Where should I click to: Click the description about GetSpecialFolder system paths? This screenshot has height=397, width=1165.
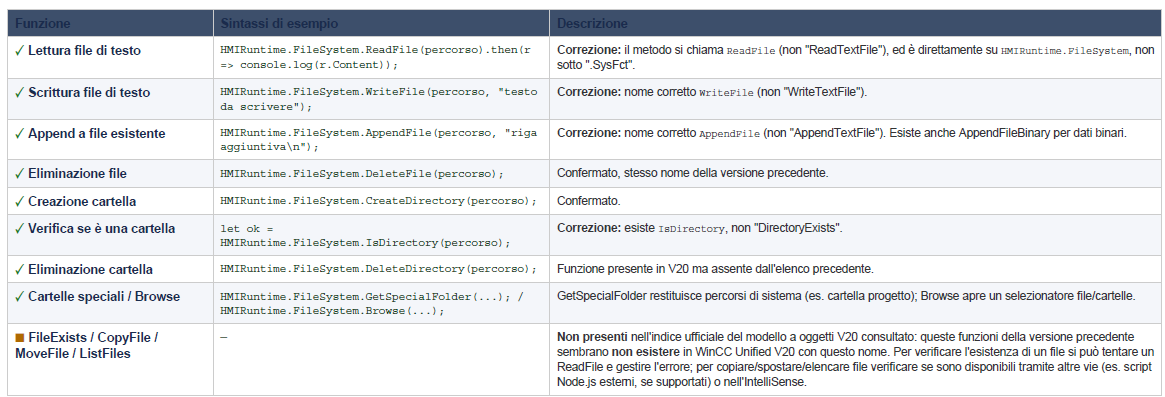[x=846, y=296]
